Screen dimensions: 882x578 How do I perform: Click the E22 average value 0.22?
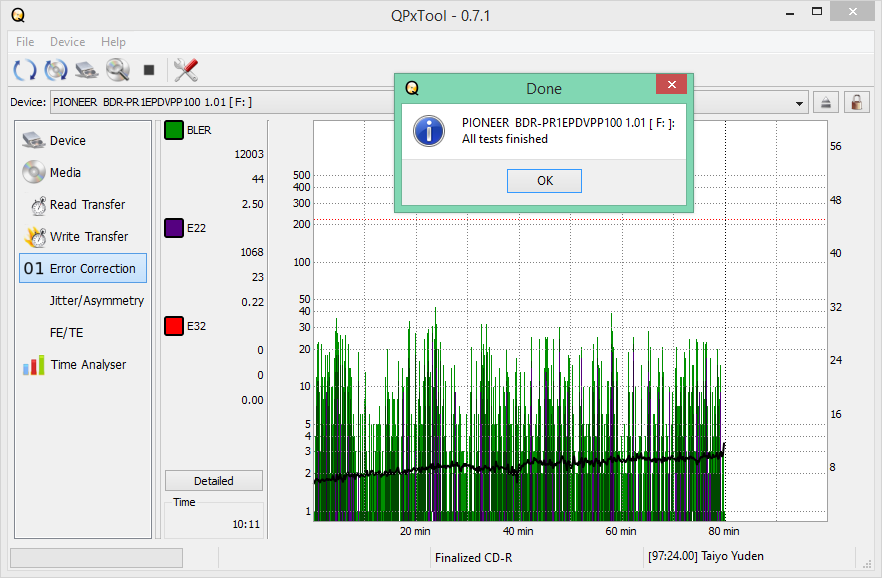pos(252,302)
